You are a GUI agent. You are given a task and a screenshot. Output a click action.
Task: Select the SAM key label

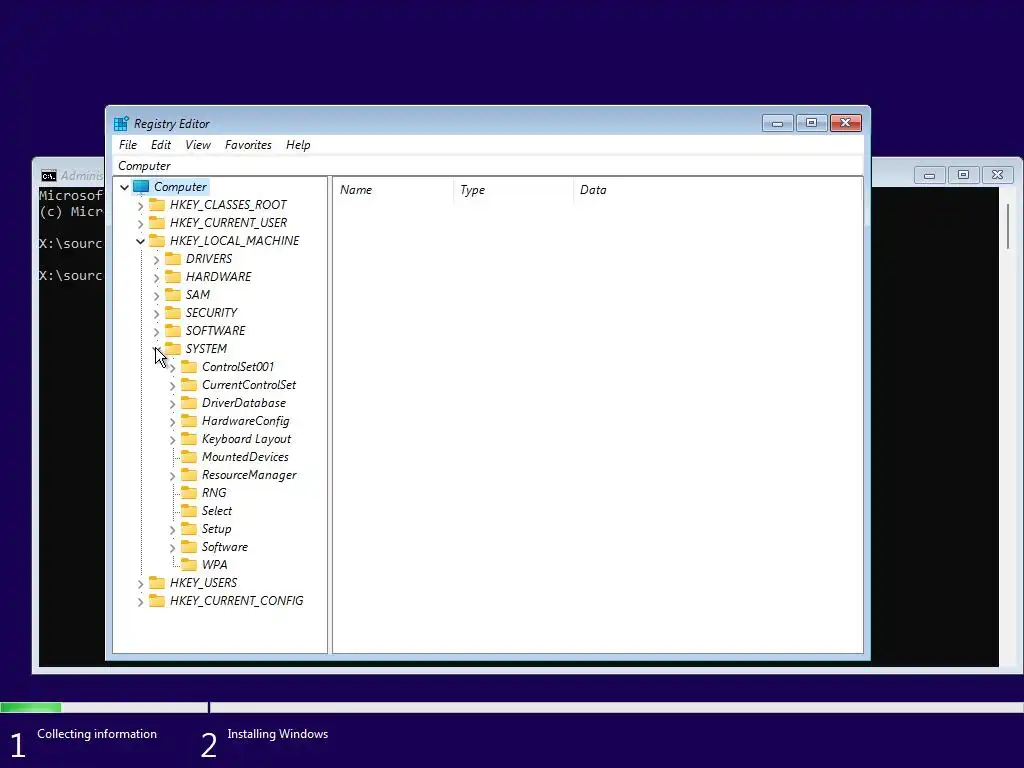pyautogui.click(x=198, y=295)
